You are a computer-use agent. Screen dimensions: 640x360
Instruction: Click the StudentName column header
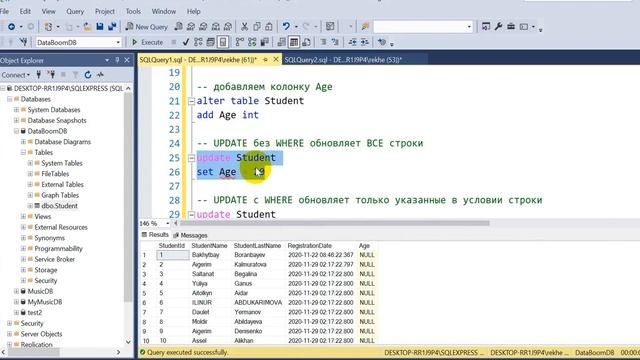(209, 246)
